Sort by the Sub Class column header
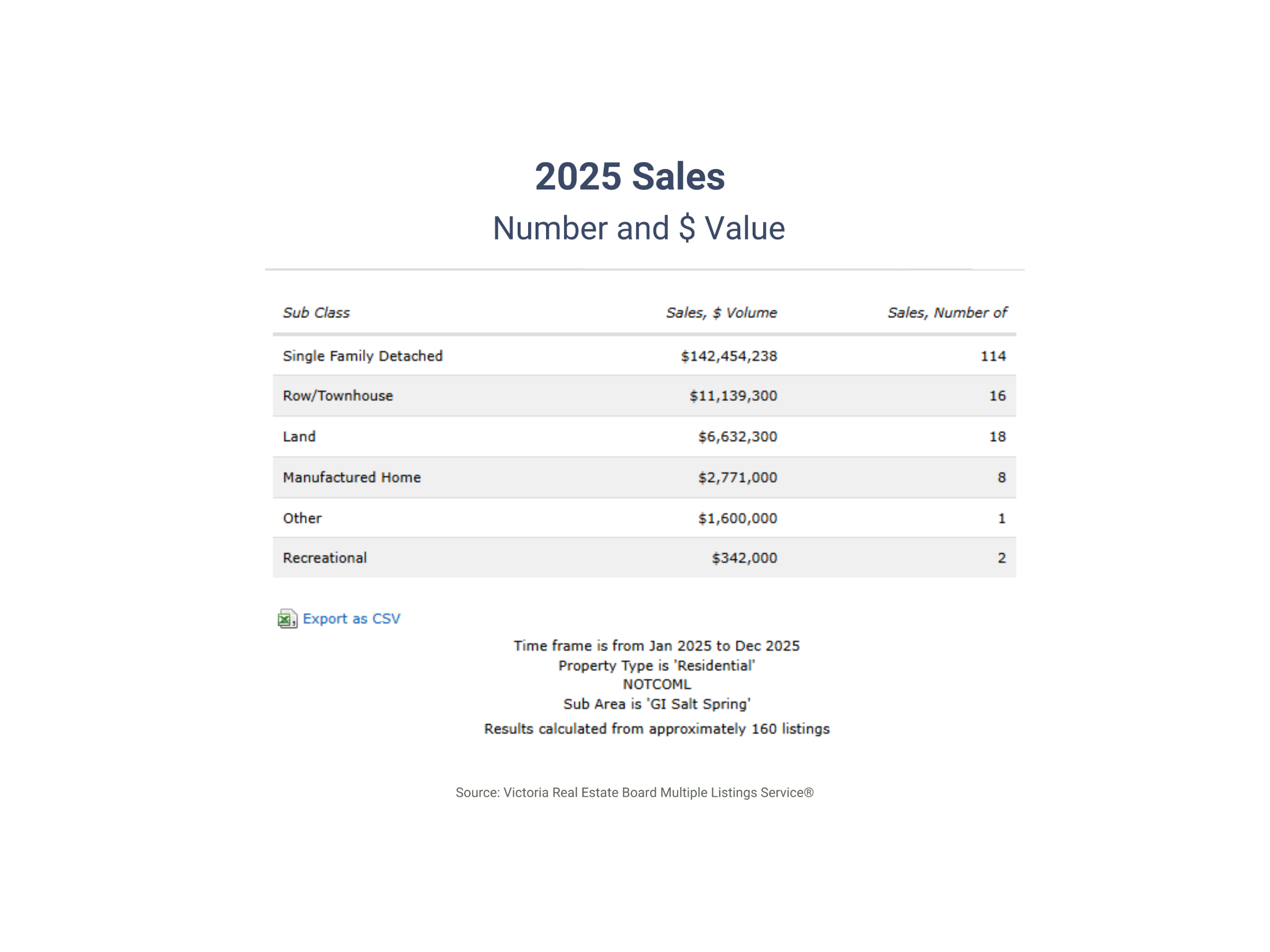Screen dimensions: 1270x952 [x=316, y=313]
